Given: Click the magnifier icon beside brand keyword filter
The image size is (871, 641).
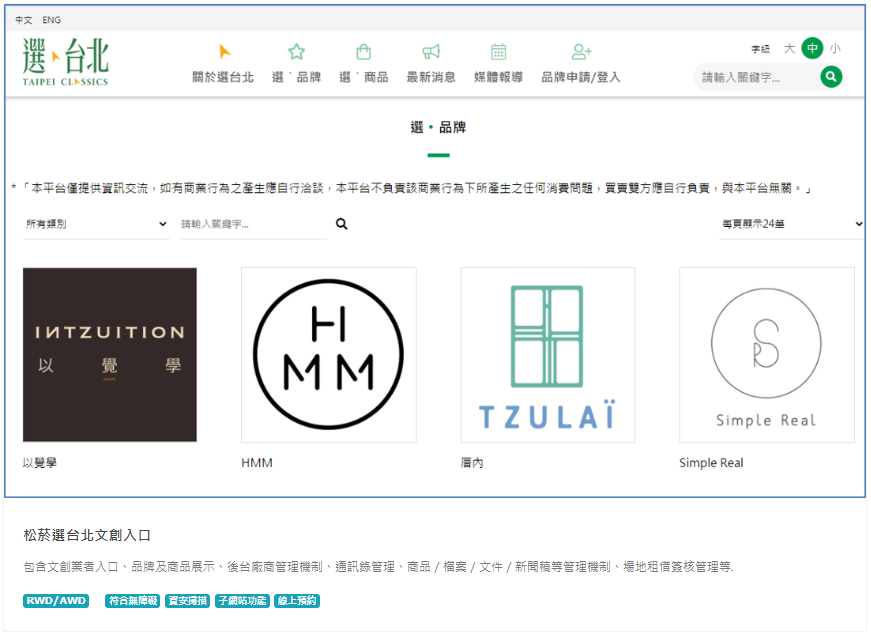Looking at the screenshot, I should point(342,224).
